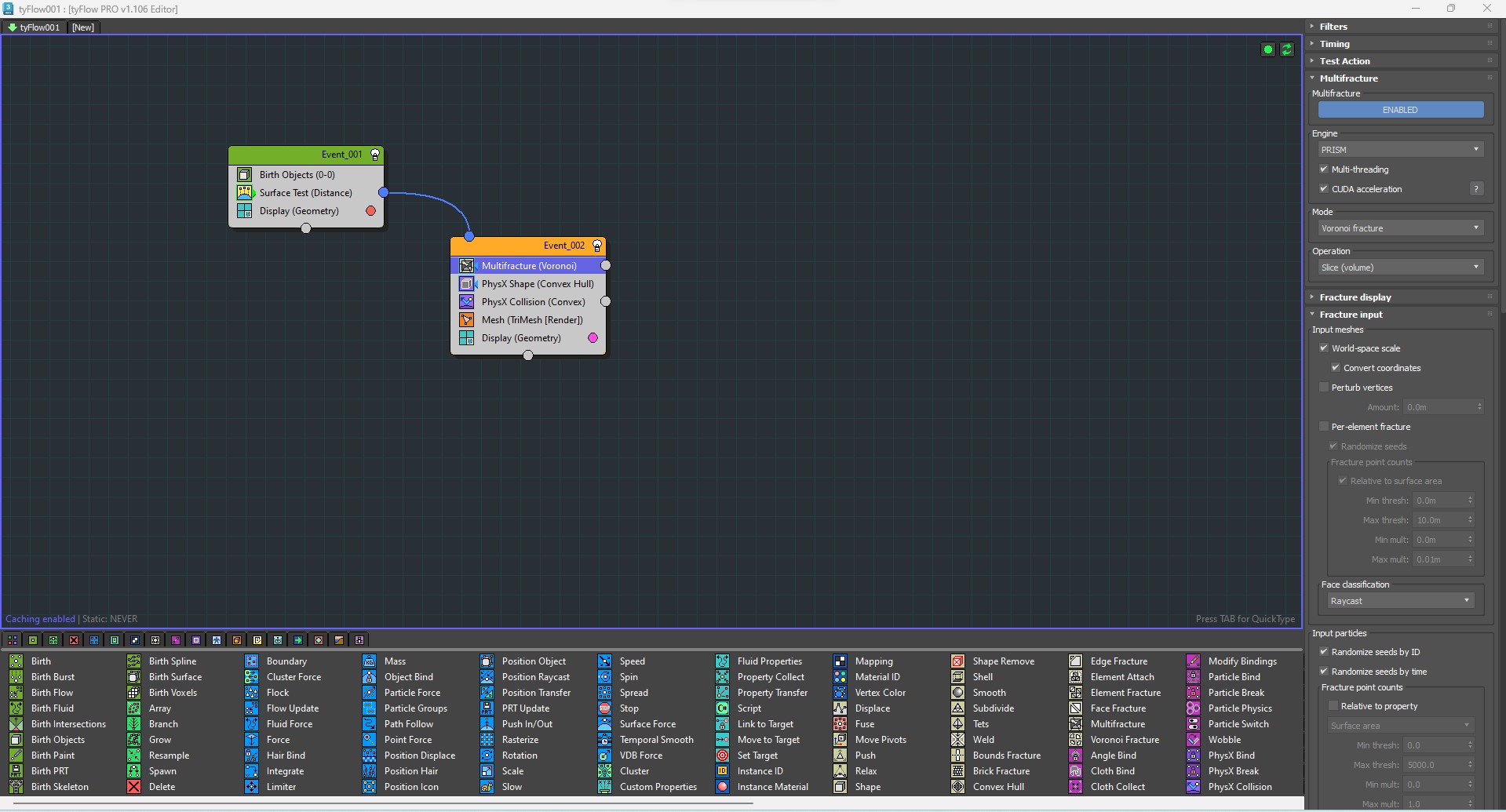The width and height of the screenshot is (1506, 812).
Task: Click the Wobble operator icon
Action: click(x=1193, y=740)
